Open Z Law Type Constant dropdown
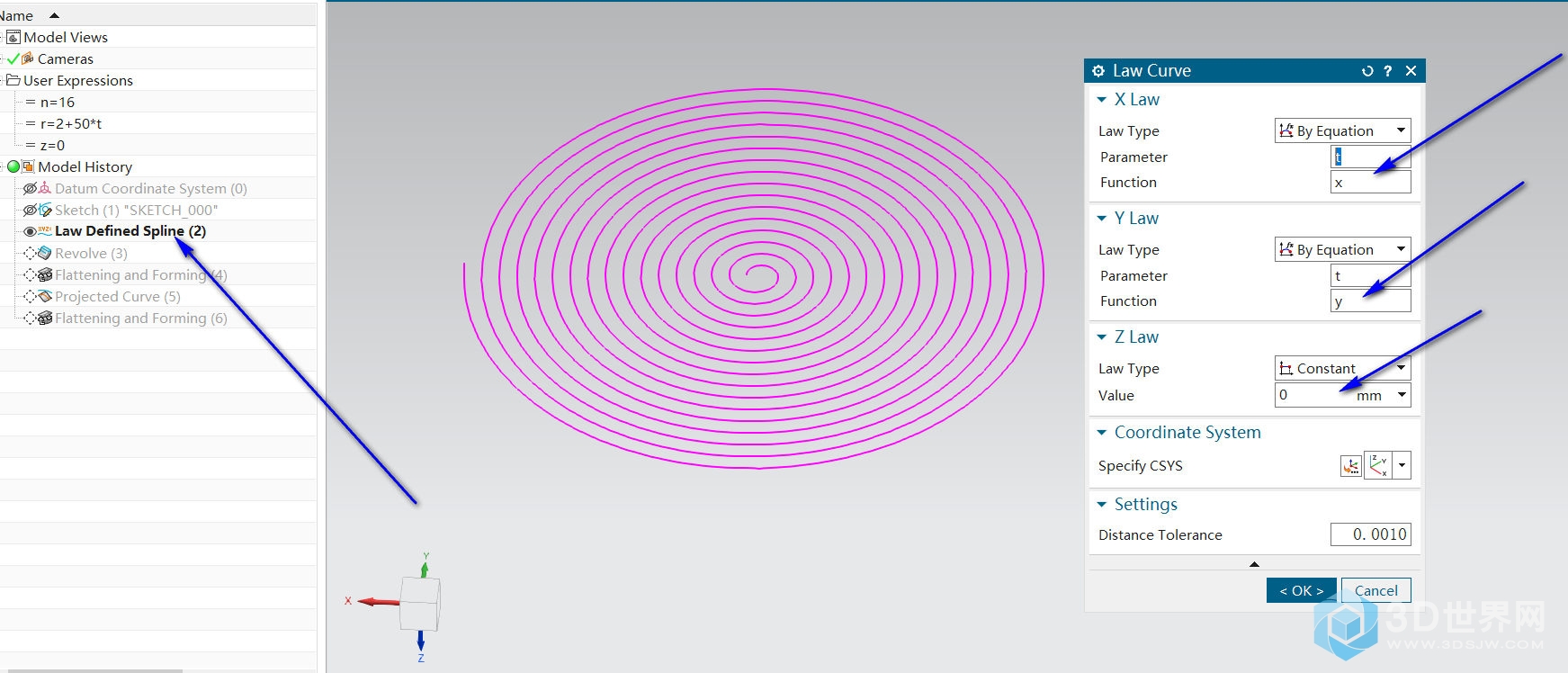Screen dimensions: 1568x673 1342,368
